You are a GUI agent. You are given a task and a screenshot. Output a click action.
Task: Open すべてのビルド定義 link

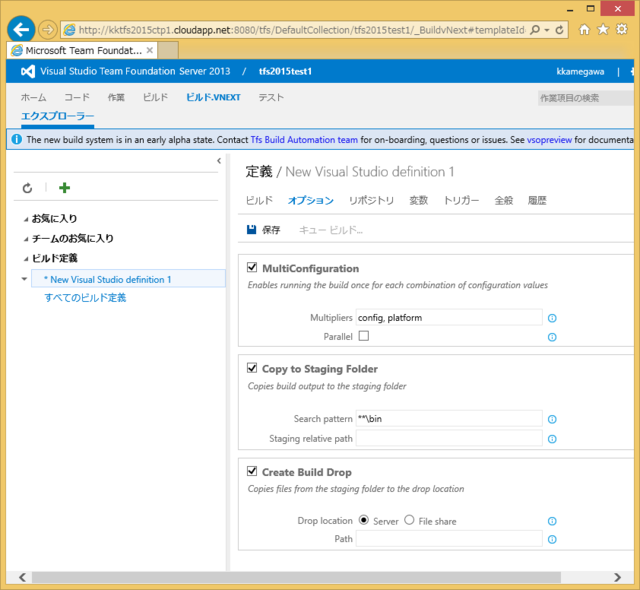85,298
